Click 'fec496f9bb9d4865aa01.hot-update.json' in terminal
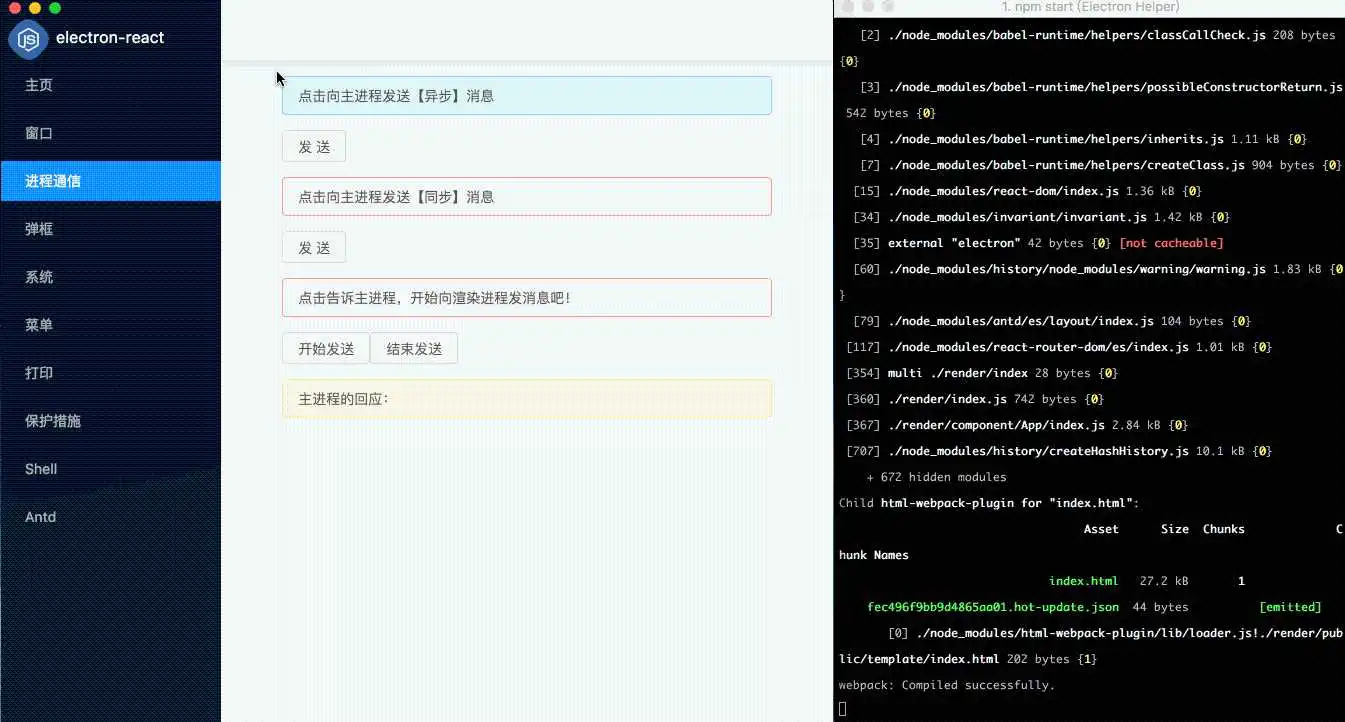Viewport: 1345px width, 722px height. [x=993, y=607]
